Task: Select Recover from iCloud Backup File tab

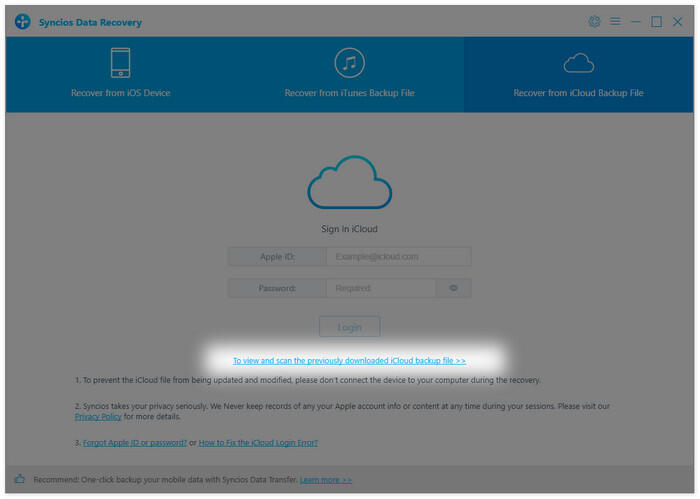Action: [578, 93]
